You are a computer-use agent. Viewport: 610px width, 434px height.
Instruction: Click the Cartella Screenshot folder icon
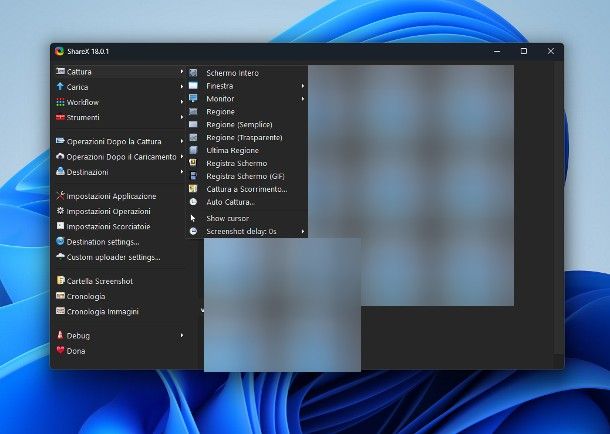(x=60, y=280)
